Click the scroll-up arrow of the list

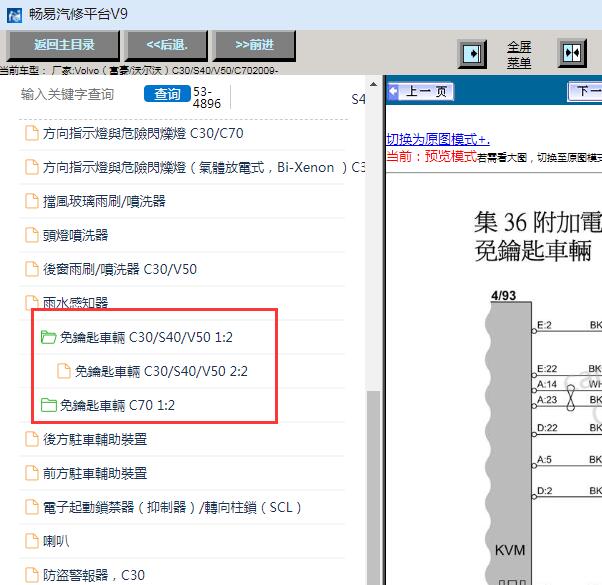[373, 84]
